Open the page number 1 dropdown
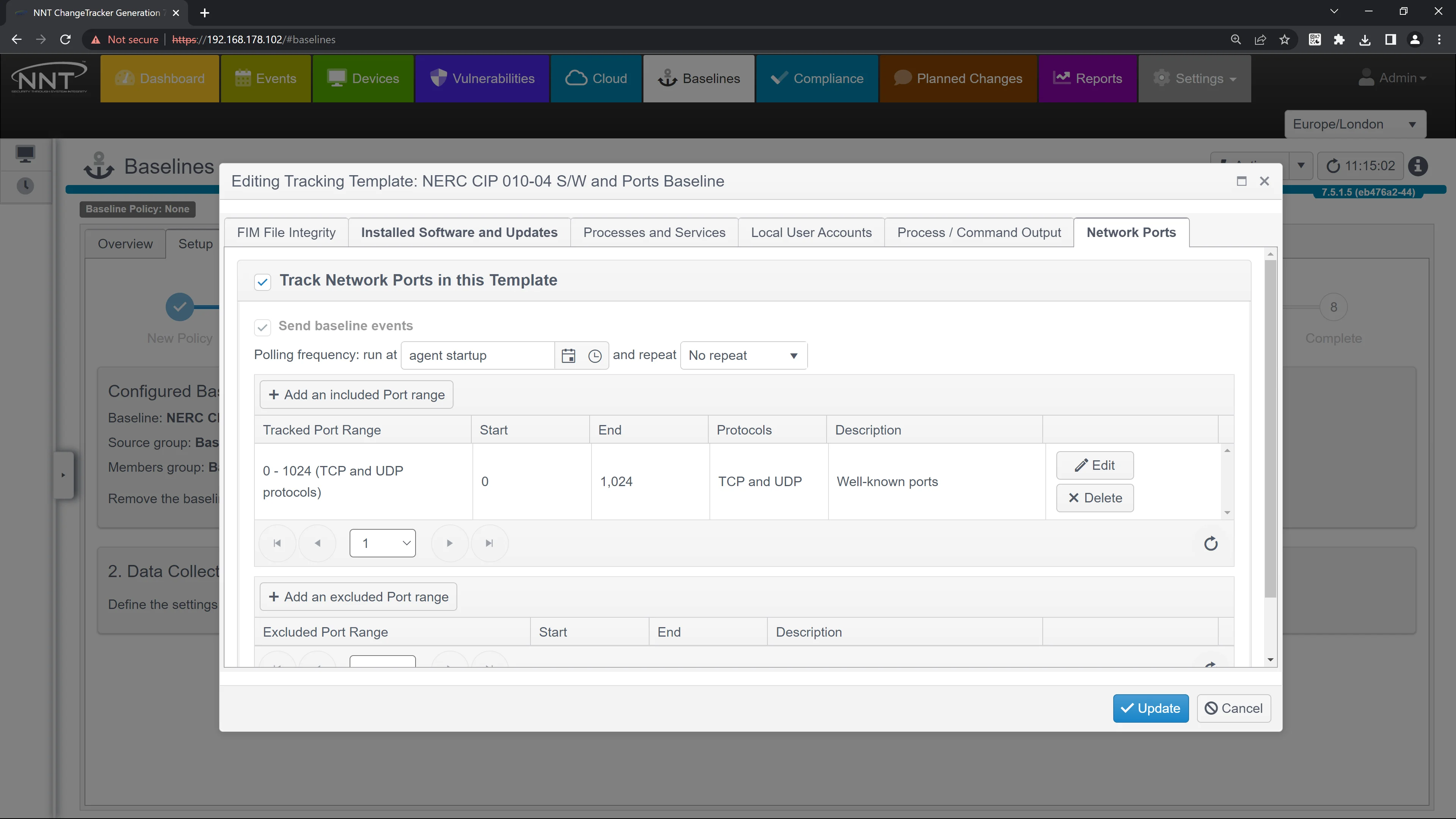Image resolution: width=1456 pixels, height=819 pixels. click(x=383, y=543)
